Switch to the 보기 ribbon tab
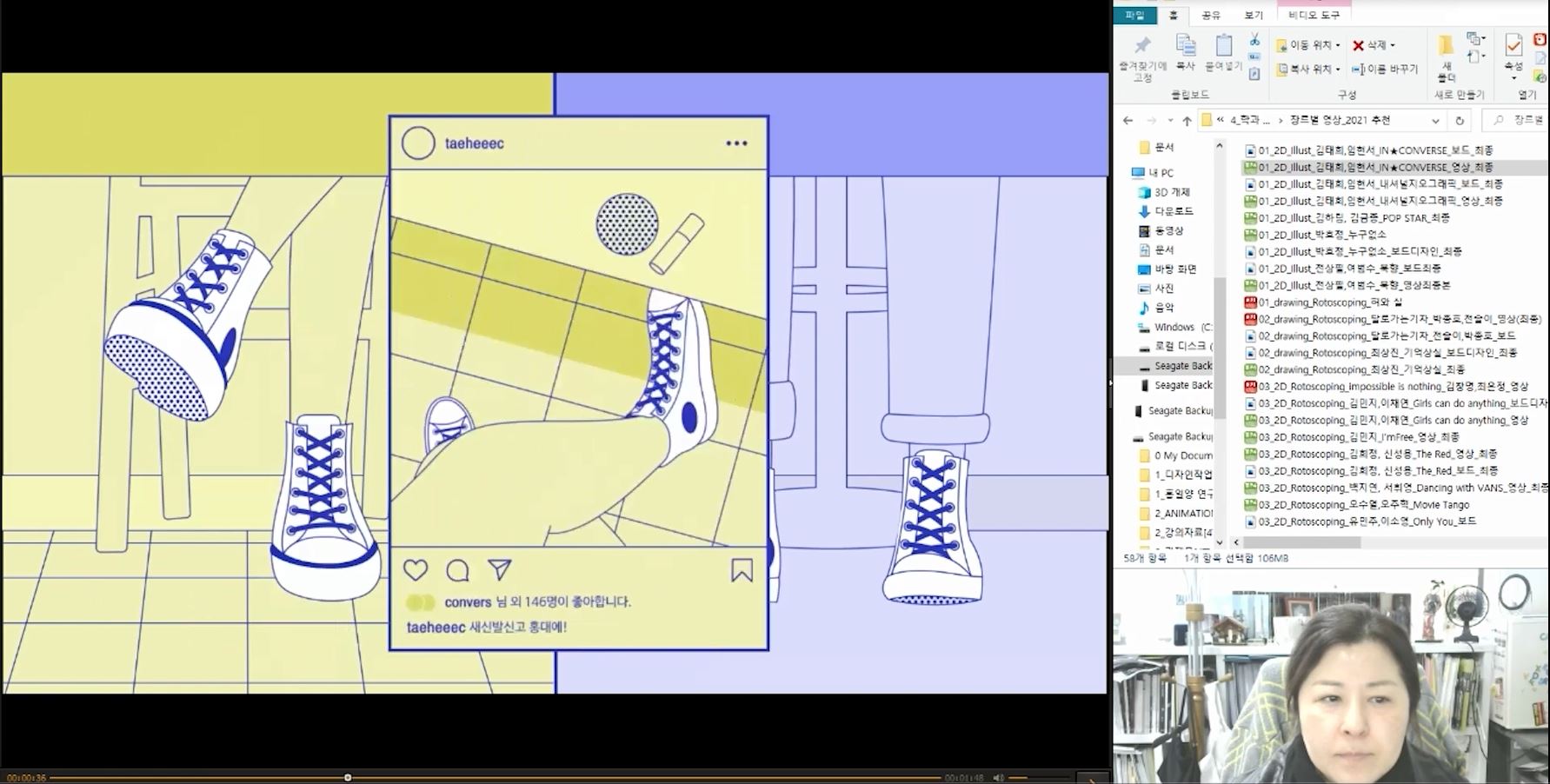The width and height of the screenshot is (1550, 784). point(1253,15)
